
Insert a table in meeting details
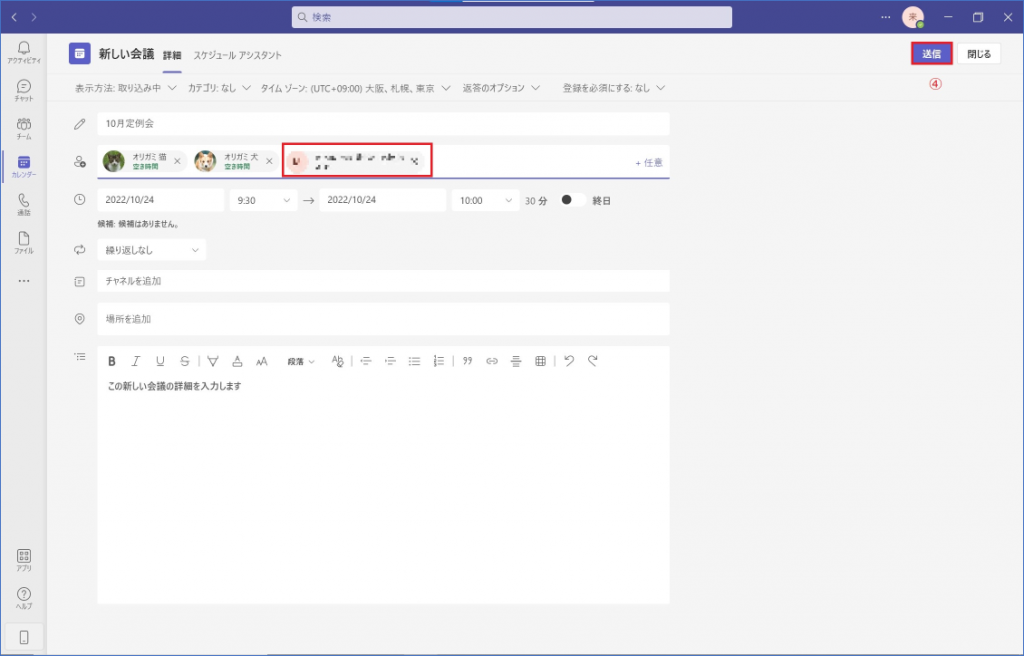pyautogui.click(x=540, y=361)
